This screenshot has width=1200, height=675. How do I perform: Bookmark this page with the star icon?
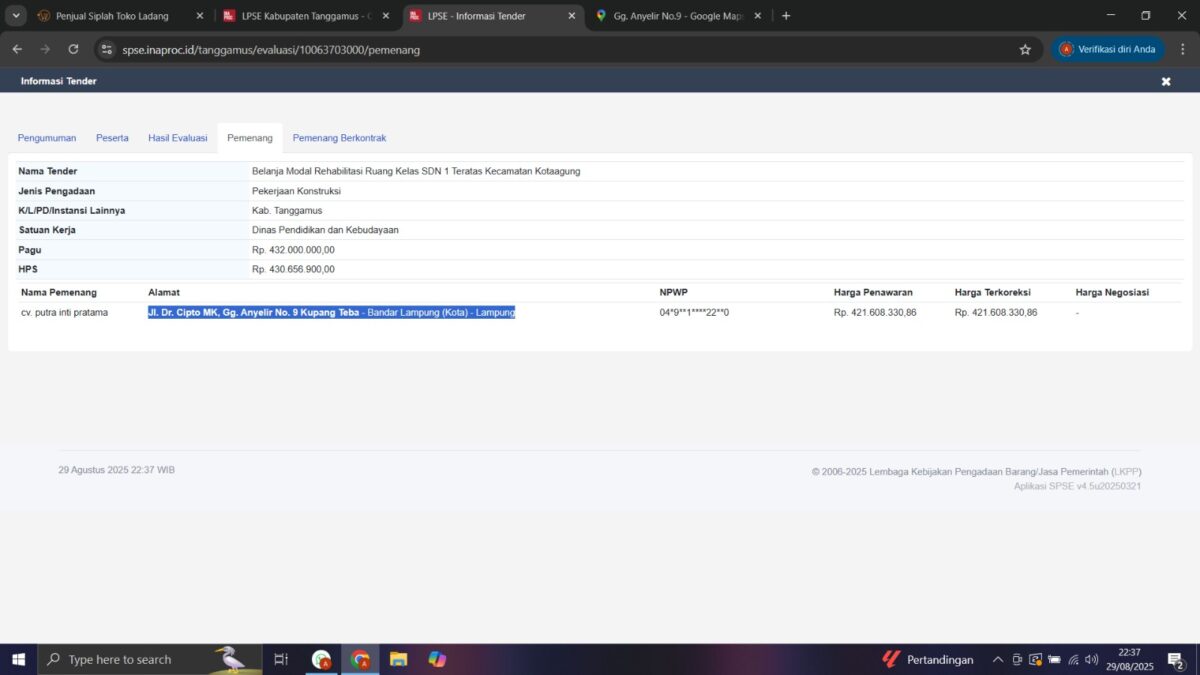pyautogui.click(x=1025, y=49)
